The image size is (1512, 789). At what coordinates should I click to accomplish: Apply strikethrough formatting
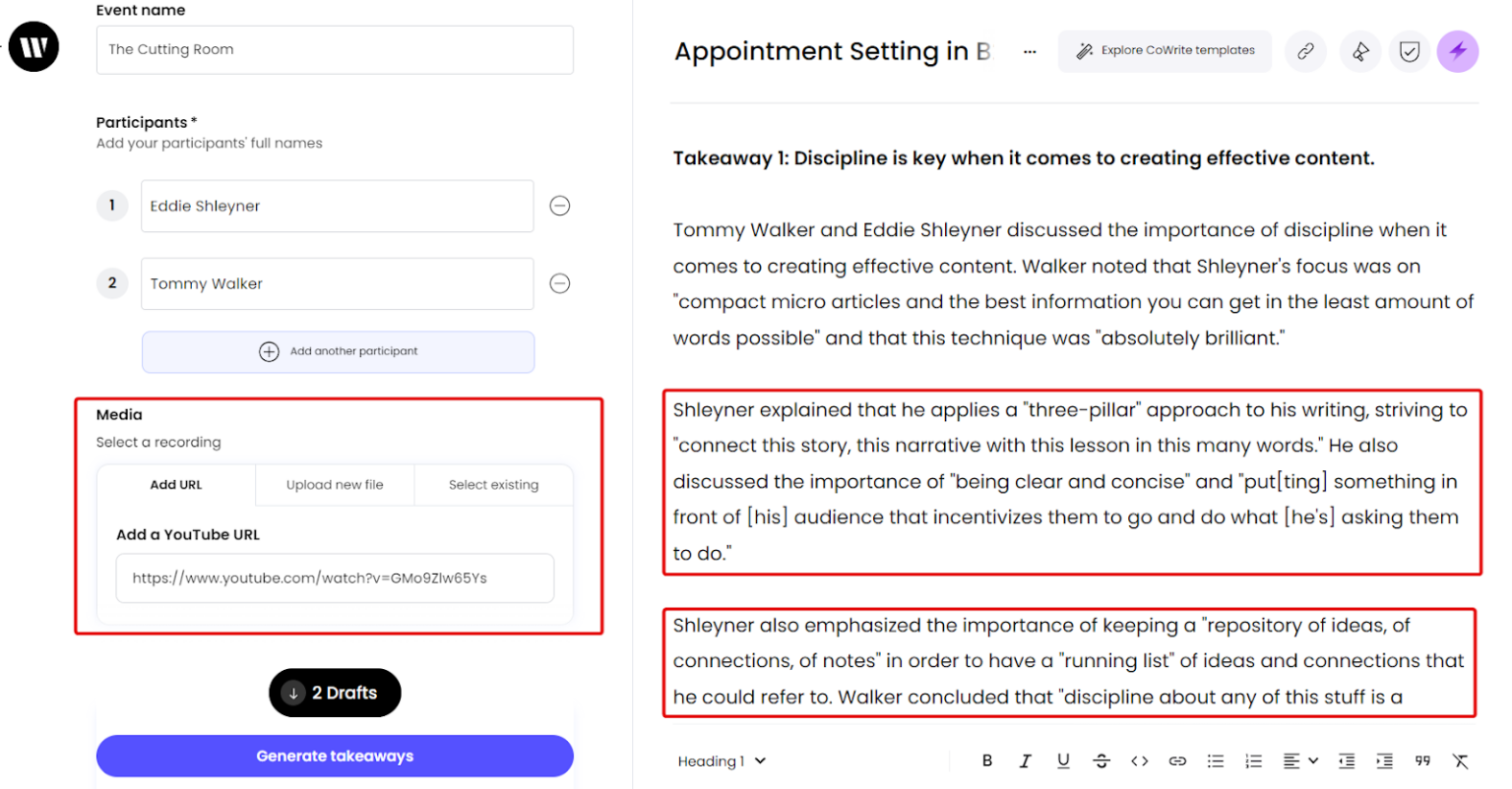[x=1102, y=760]
